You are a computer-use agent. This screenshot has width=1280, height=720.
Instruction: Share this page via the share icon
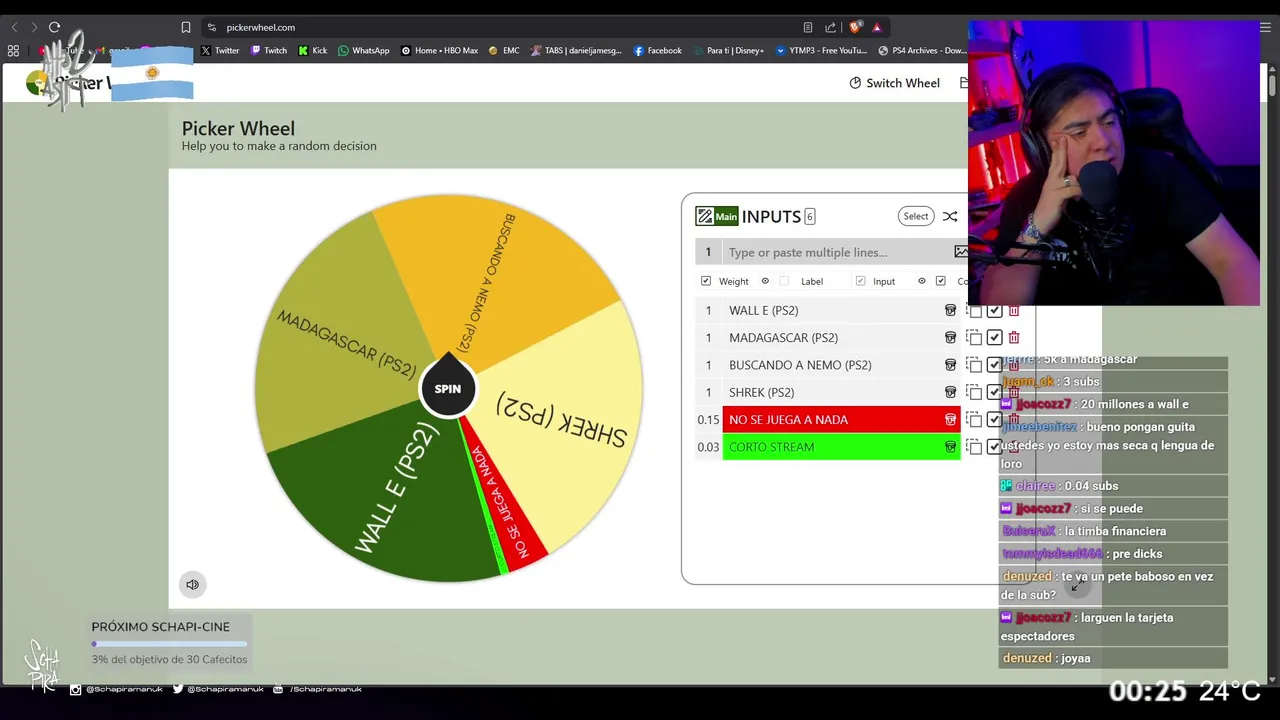click(x=830, y=27)
